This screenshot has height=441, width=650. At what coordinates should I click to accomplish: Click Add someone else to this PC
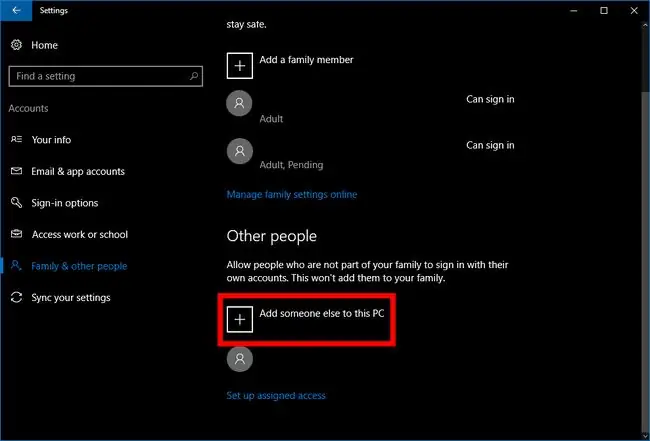pos(322,313)
